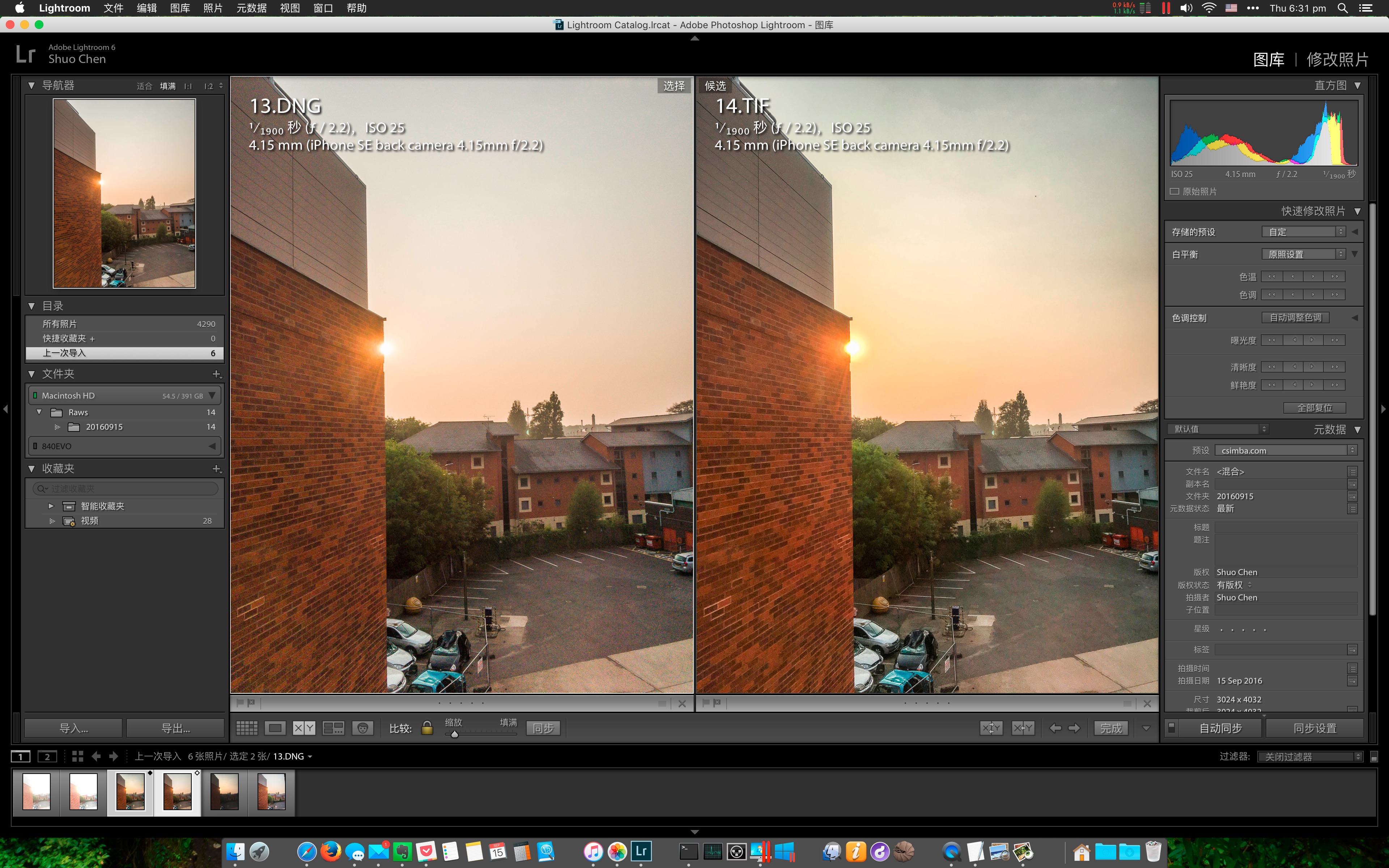Open the metadata 预设 csimba.com dropdown
1389x868 pixels.
click(1286, 450)
